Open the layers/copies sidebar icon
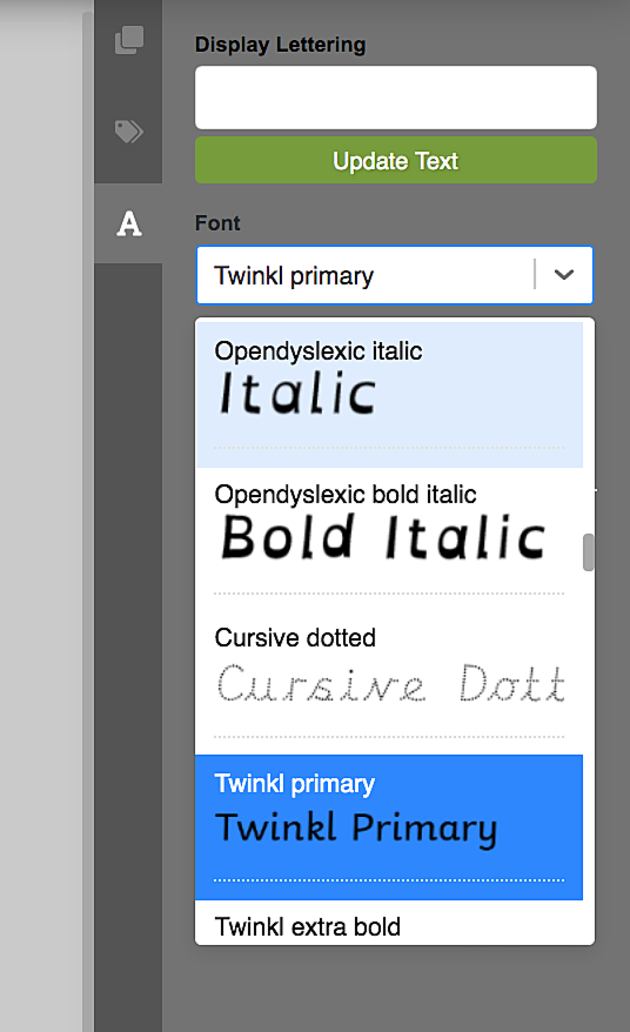This screenshot has width=630, height=1032. point(129,40)
